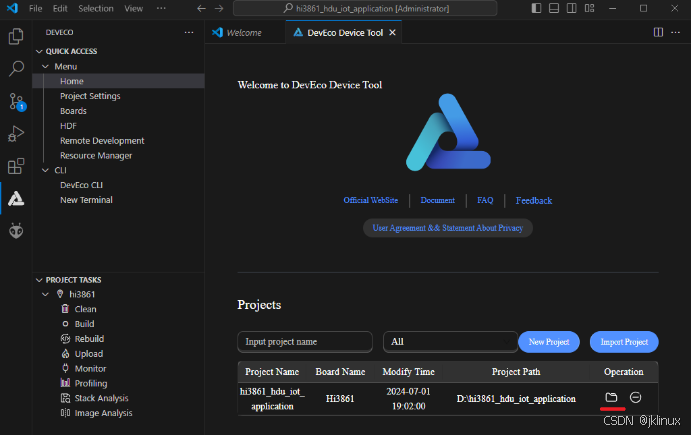Open the Official WebSite link
692x435 pixels.
pyautogui.click(x=371, y=200)
